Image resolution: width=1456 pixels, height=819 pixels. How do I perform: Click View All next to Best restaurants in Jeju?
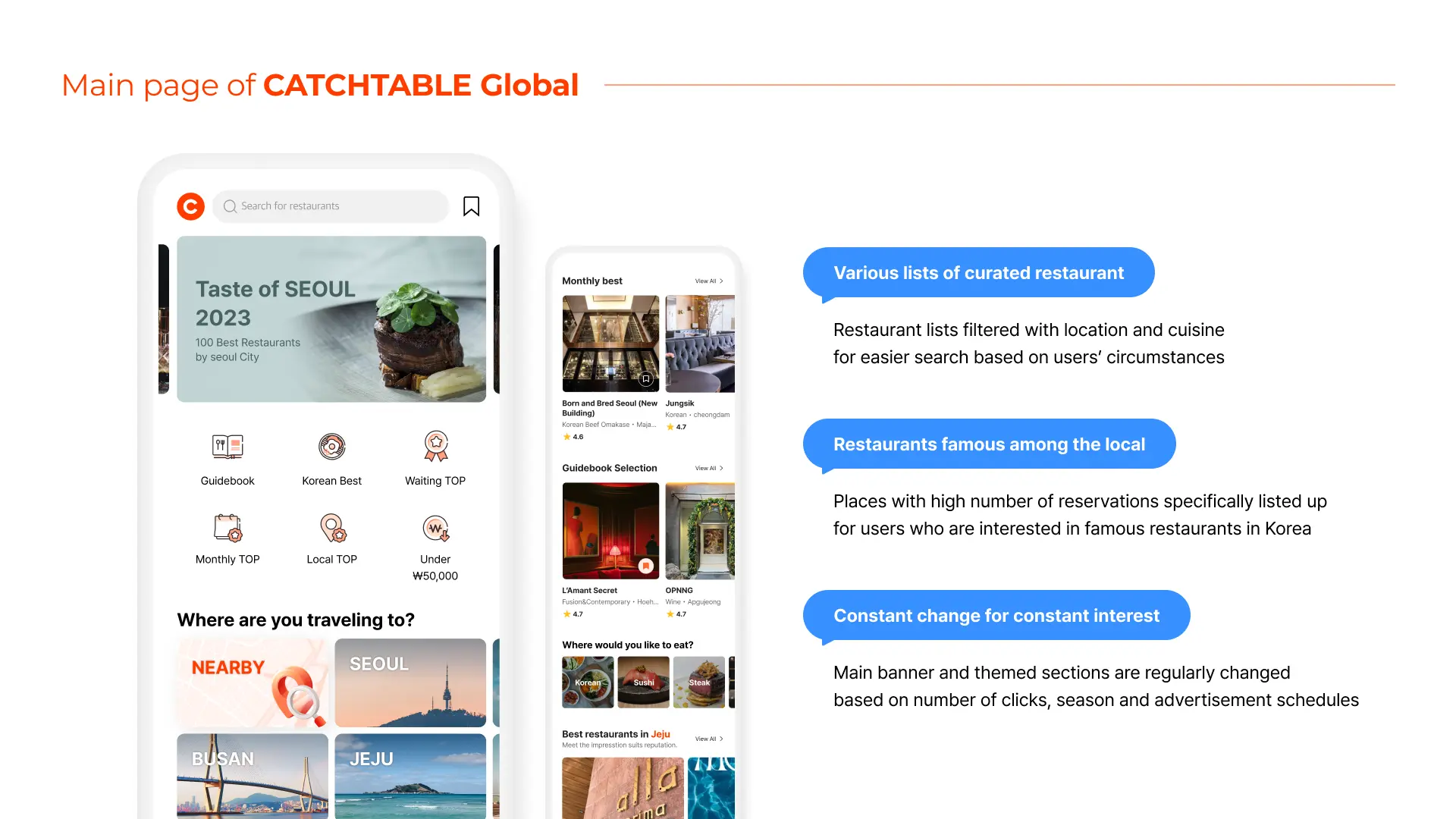click(709, 739)
